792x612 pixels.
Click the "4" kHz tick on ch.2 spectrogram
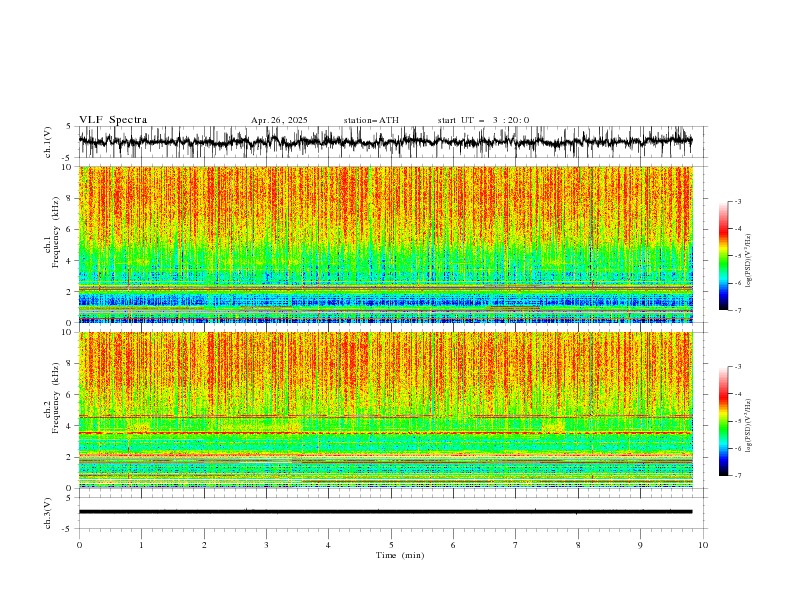(70, 426)
